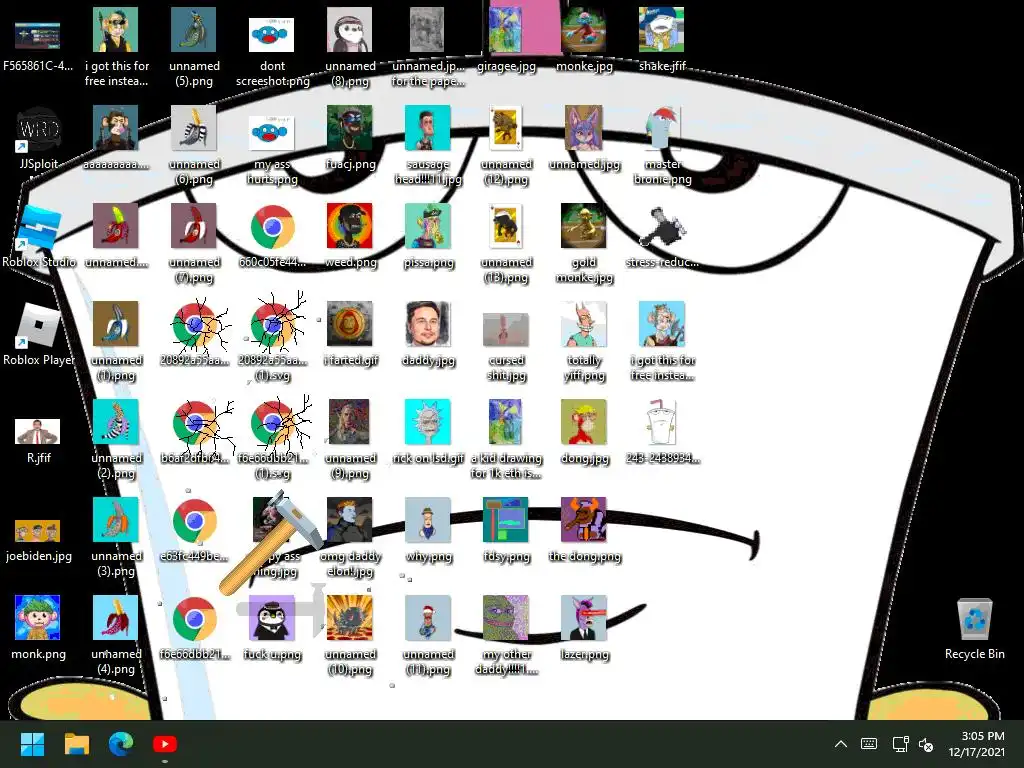
Task: Select the gold monke.jpg file
Action: tap(584, 243)
